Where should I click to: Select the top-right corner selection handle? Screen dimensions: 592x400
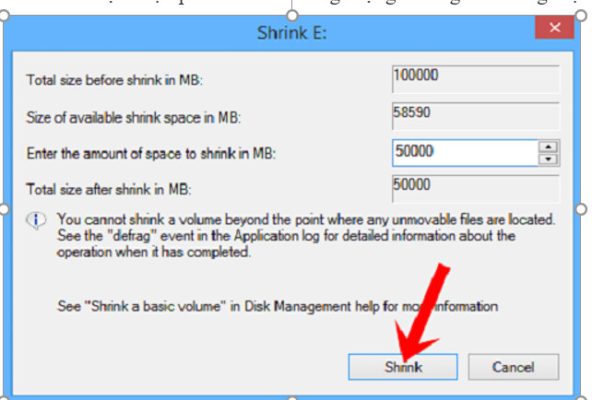[x=581, y=15]
